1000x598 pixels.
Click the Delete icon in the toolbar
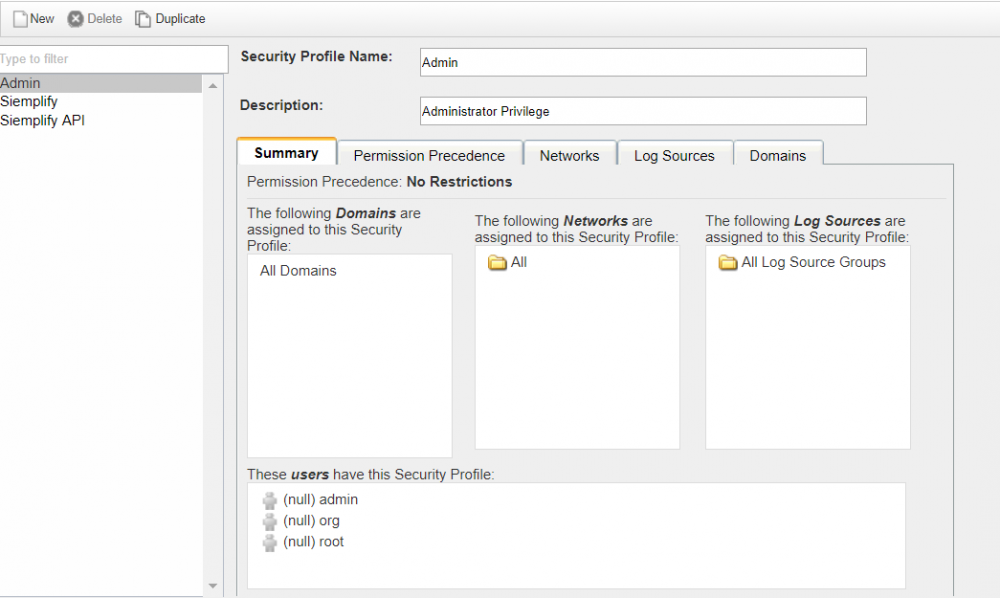click(x=75, y=18)
